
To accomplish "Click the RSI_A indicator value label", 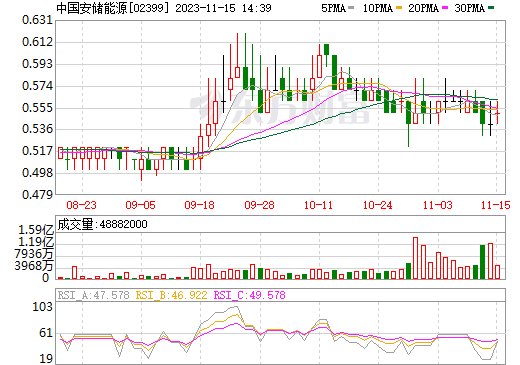I will [93, 295].
